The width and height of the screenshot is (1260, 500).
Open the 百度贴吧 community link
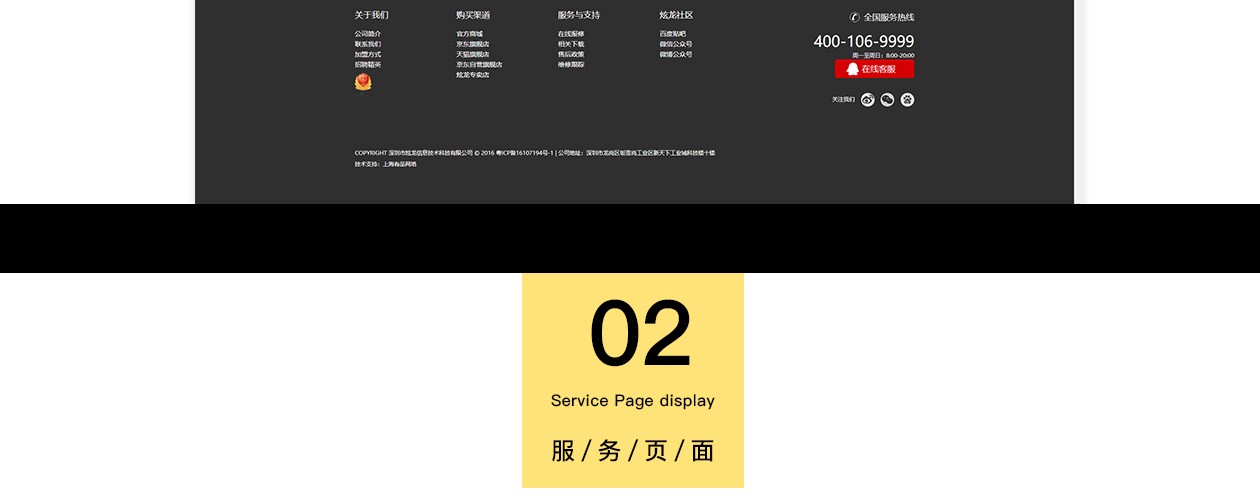(672, 34)
